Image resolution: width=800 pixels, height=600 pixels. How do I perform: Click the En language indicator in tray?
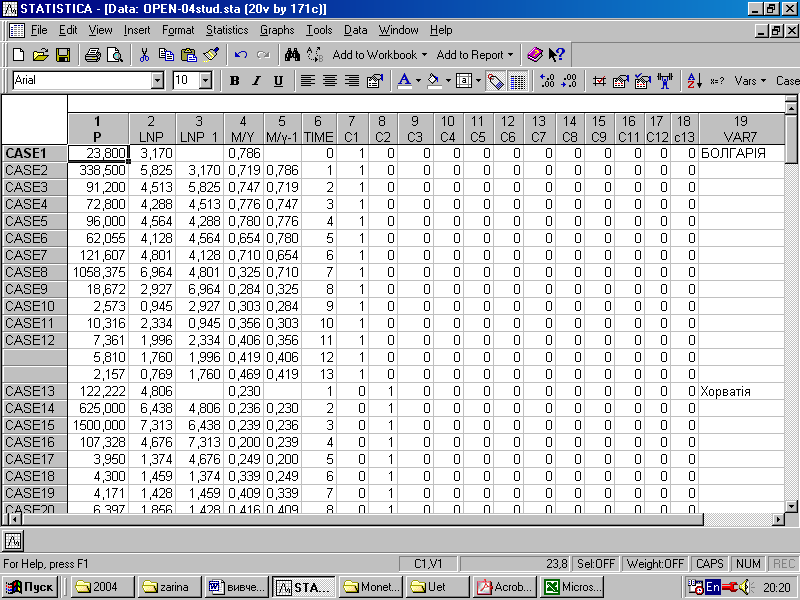(x=713, y=587)
